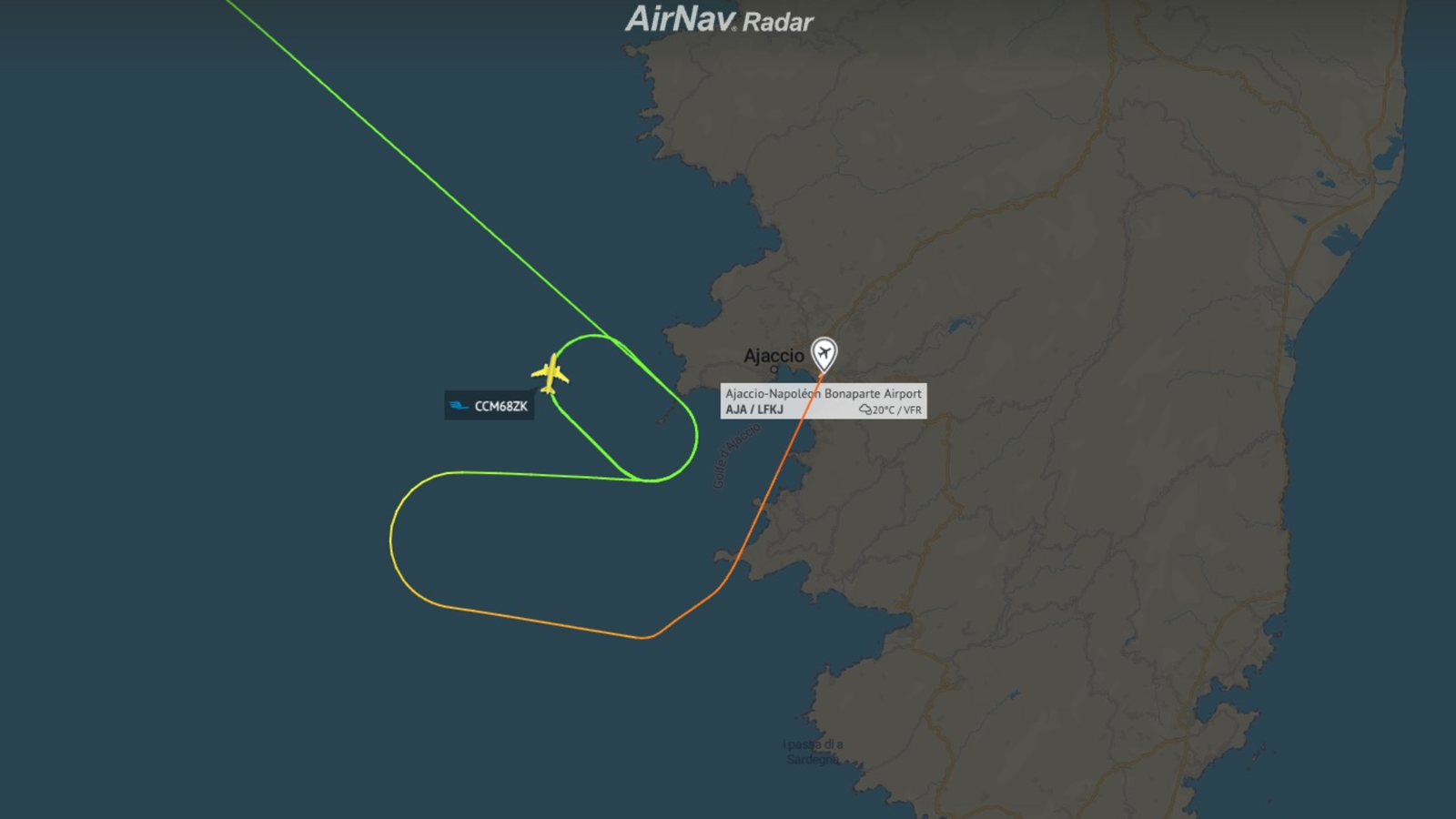This screenshot has width=1456, height=819.
Task: Click the small blue lake east of the airport
Action: [961, 323]
